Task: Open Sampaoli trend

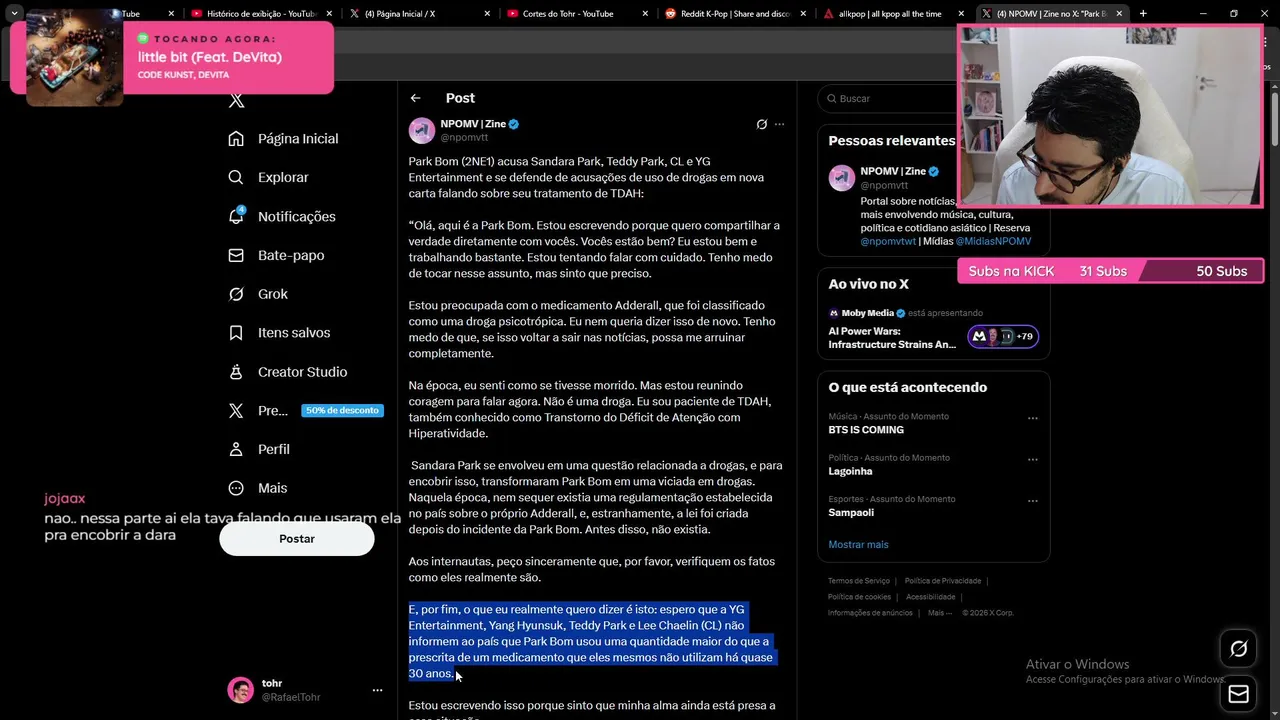Action: 851,512
